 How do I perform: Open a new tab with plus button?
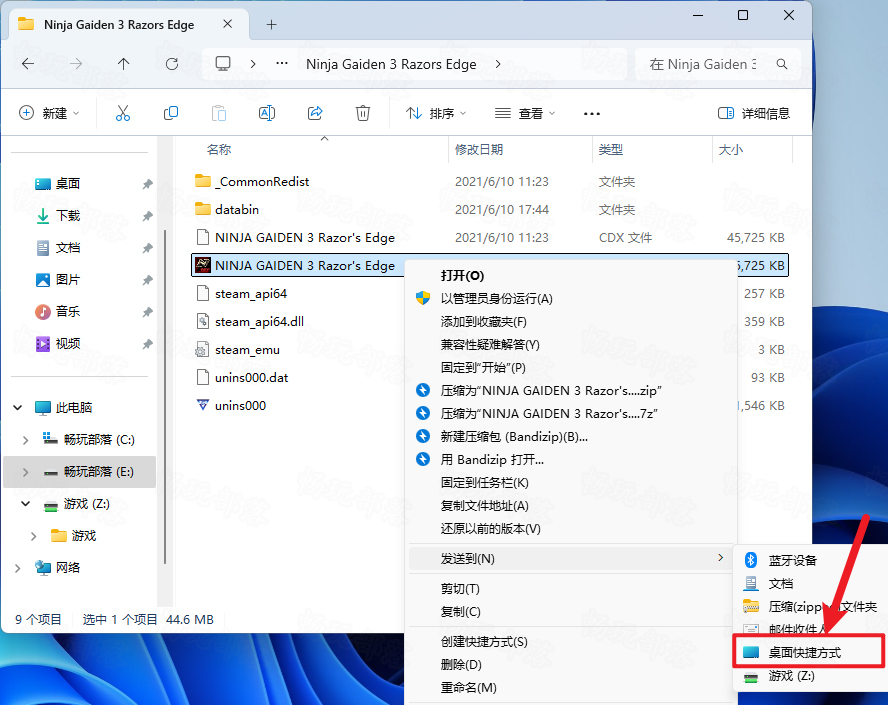272,25
